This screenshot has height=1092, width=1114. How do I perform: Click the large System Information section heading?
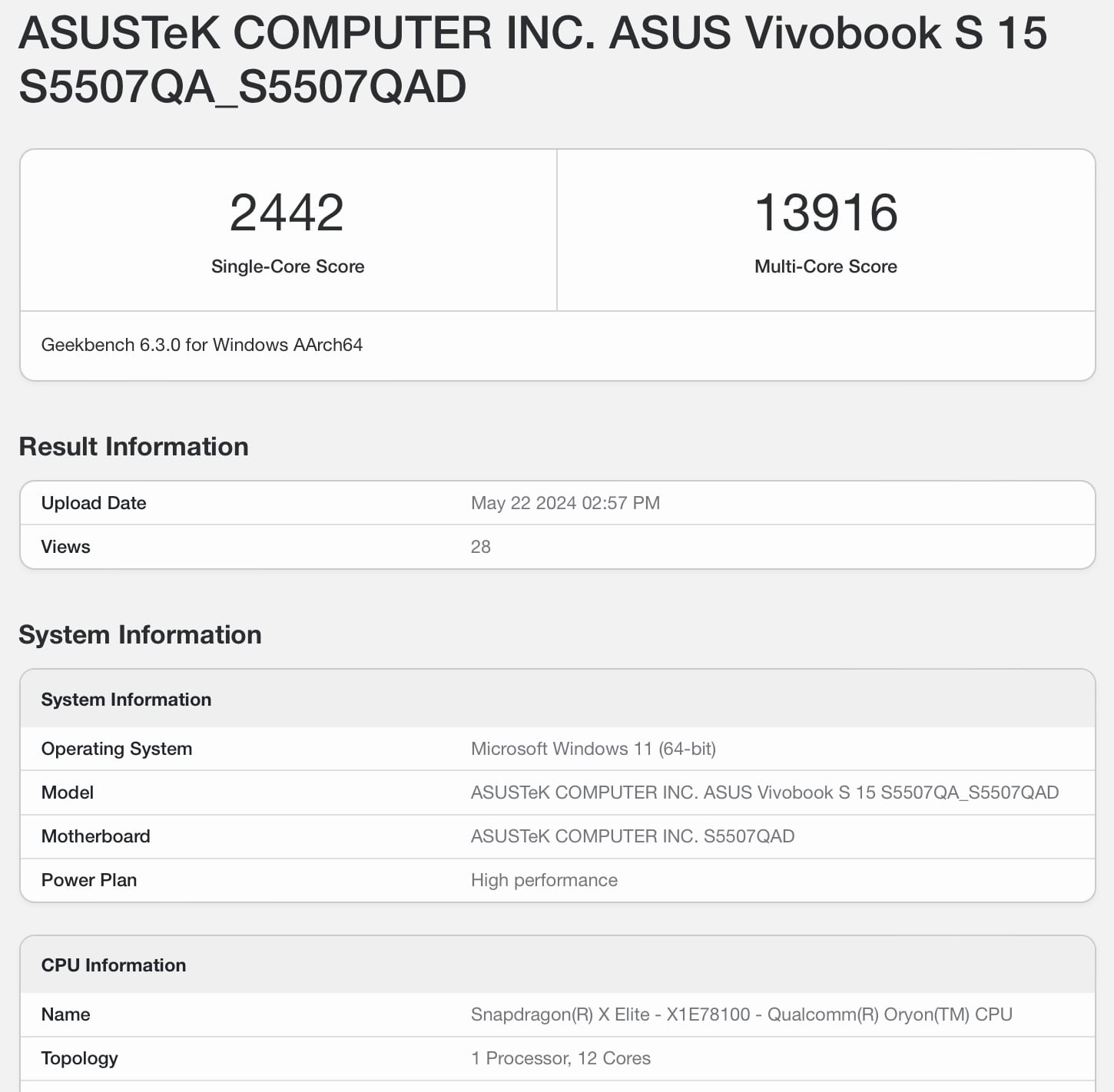pos(140,635)
